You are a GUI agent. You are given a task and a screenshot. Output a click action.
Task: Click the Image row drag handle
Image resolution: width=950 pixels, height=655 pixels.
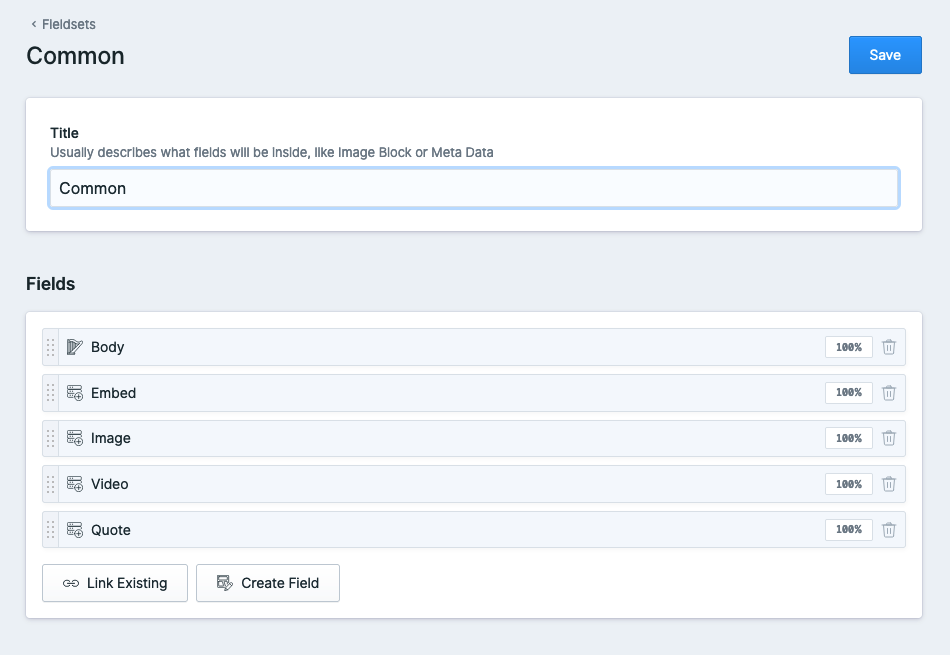pos(50,438)
